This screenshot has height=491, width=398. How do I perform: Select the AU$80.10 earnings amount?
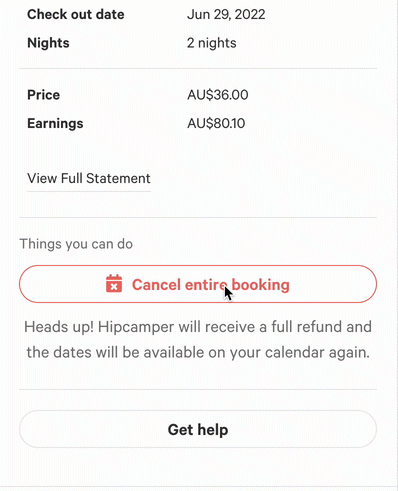point(216,124)
